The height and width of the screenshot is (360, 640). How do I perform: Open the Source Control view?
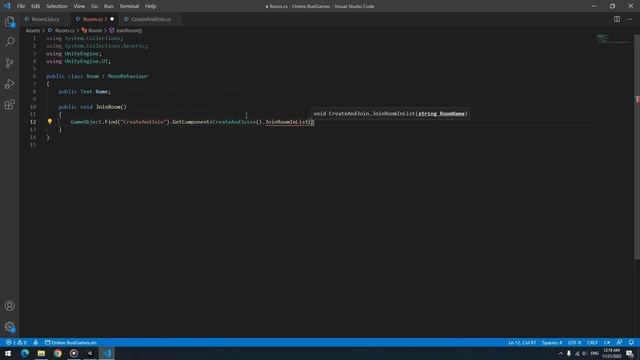tap(10, 63)
